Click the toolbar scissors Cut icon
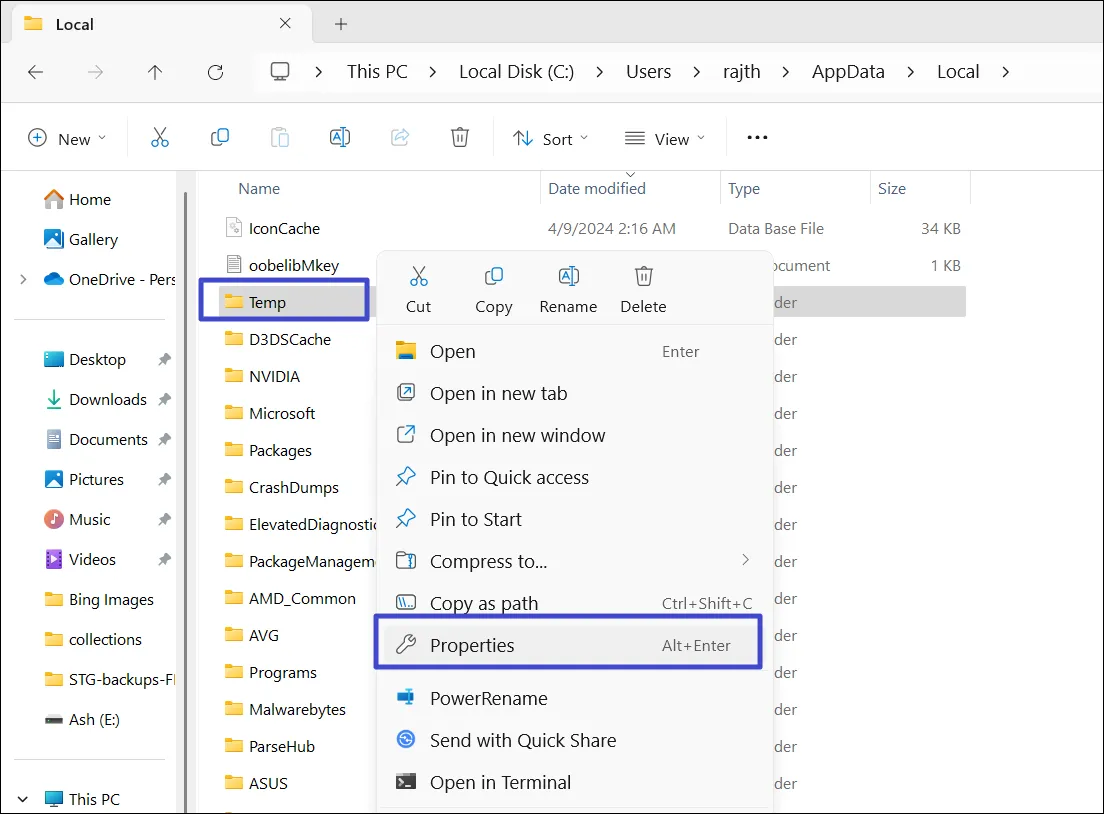This screenshot has height=814, width=1104. click(160, 138)
